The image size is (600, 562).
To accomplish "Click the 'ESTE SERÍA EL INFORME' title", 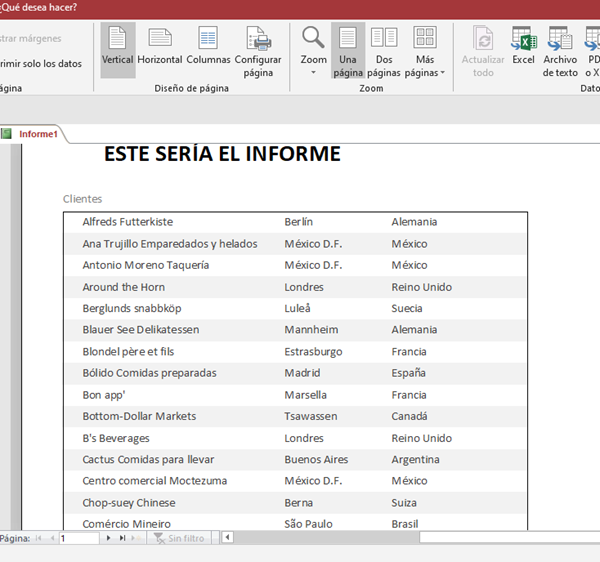I will 222,154.
